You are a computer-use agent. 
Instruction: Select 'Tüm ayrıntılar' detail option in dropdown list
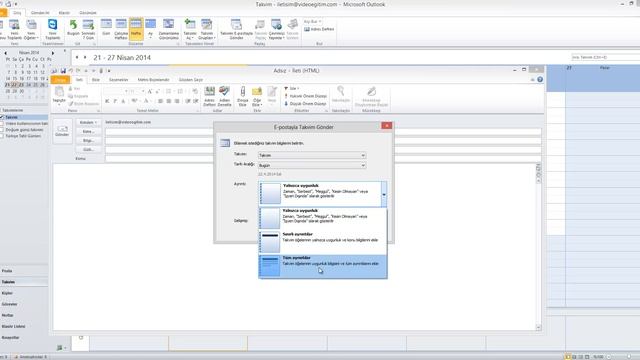[323, 266]
